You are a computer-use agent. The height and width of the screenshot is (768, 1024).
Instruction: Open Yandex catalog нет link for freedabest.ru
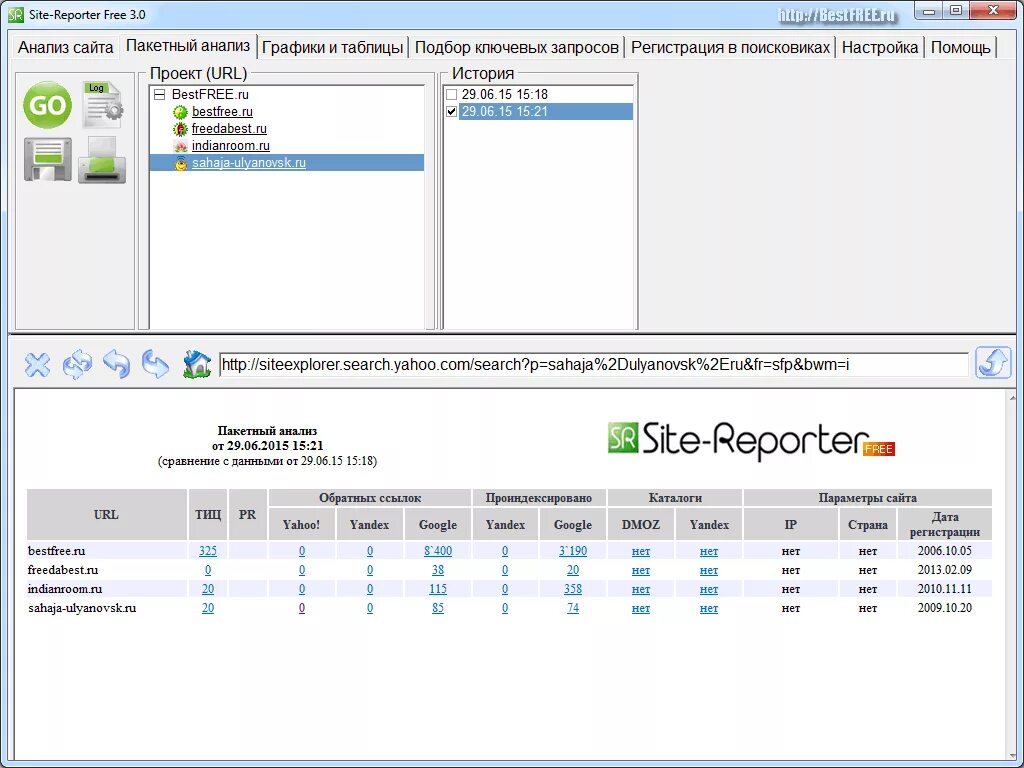(709, 570)
